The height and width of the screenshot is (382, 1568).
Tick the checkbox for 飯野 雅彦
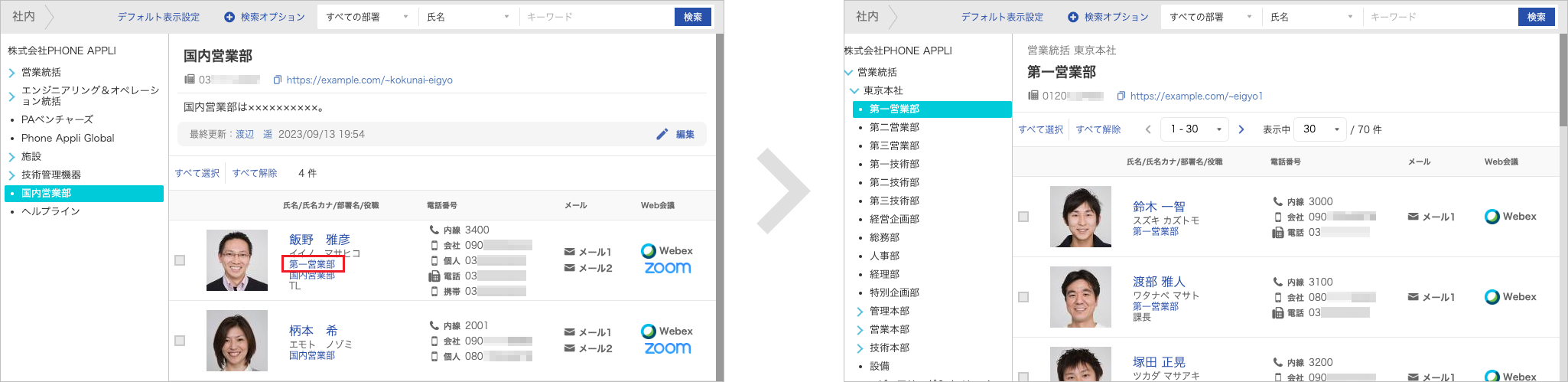(180, 260)
